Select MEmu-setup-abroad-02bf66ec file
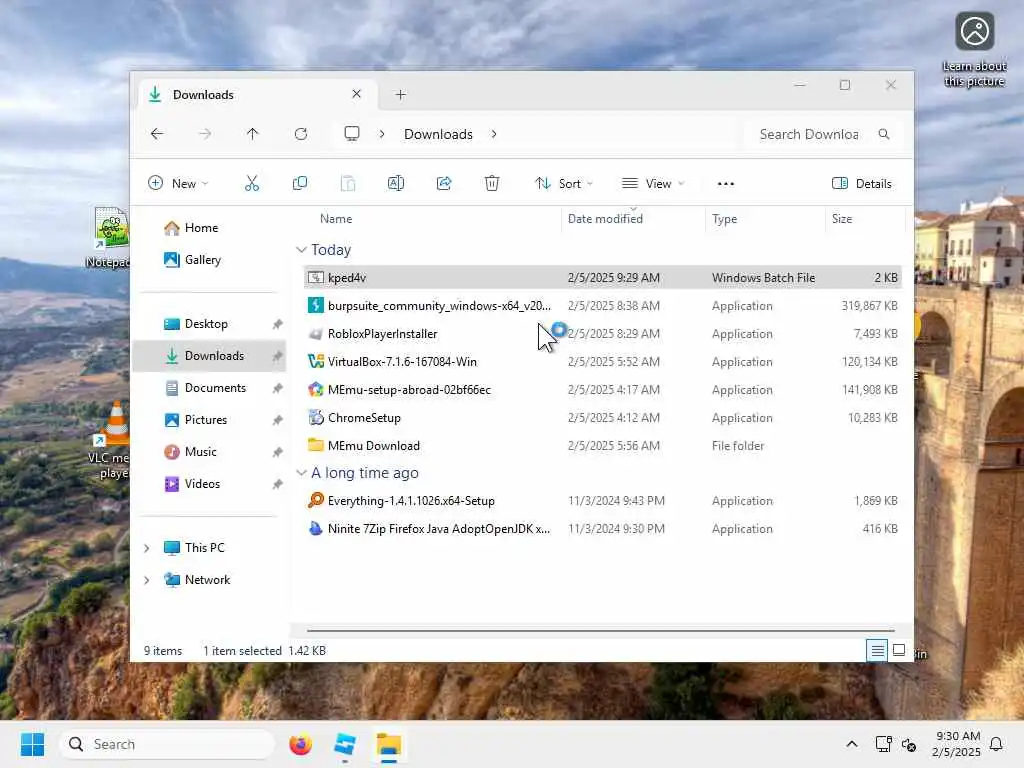Image resolution: width=1024 pixels, height=768 pixels. pyautogui.click(x=602, y=390)
